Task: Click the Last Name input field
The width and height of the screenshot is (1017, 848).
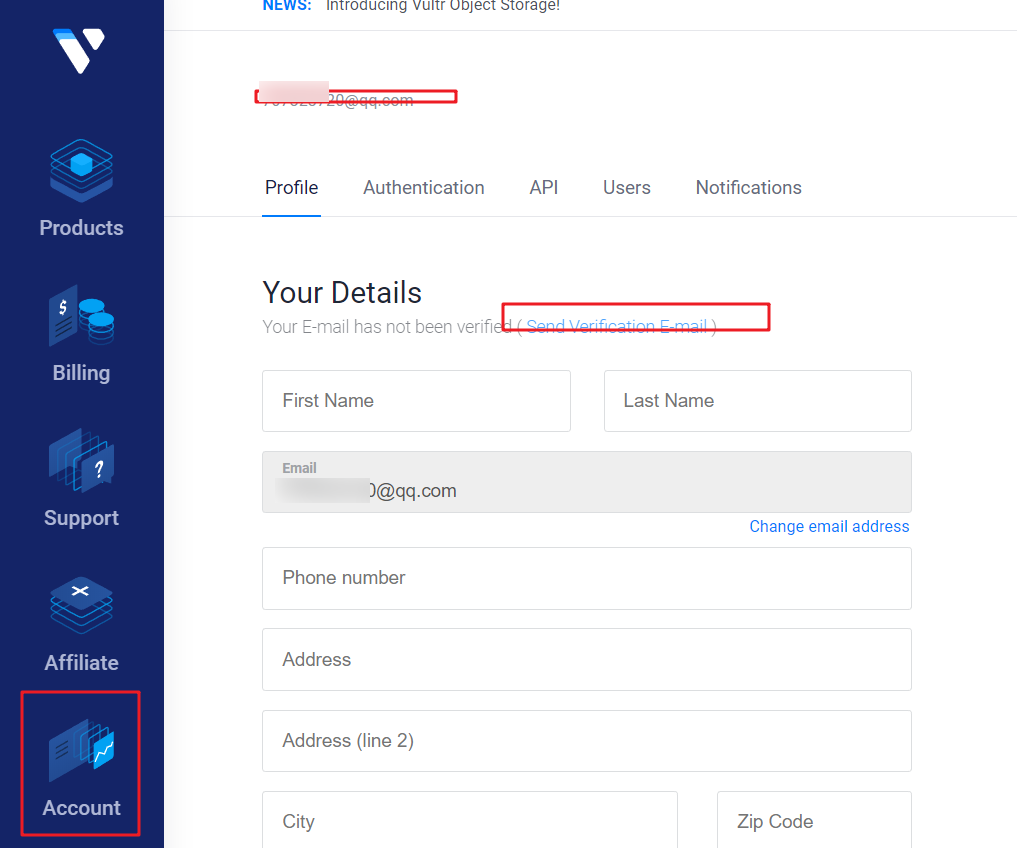Action: (x=757, y=400)
